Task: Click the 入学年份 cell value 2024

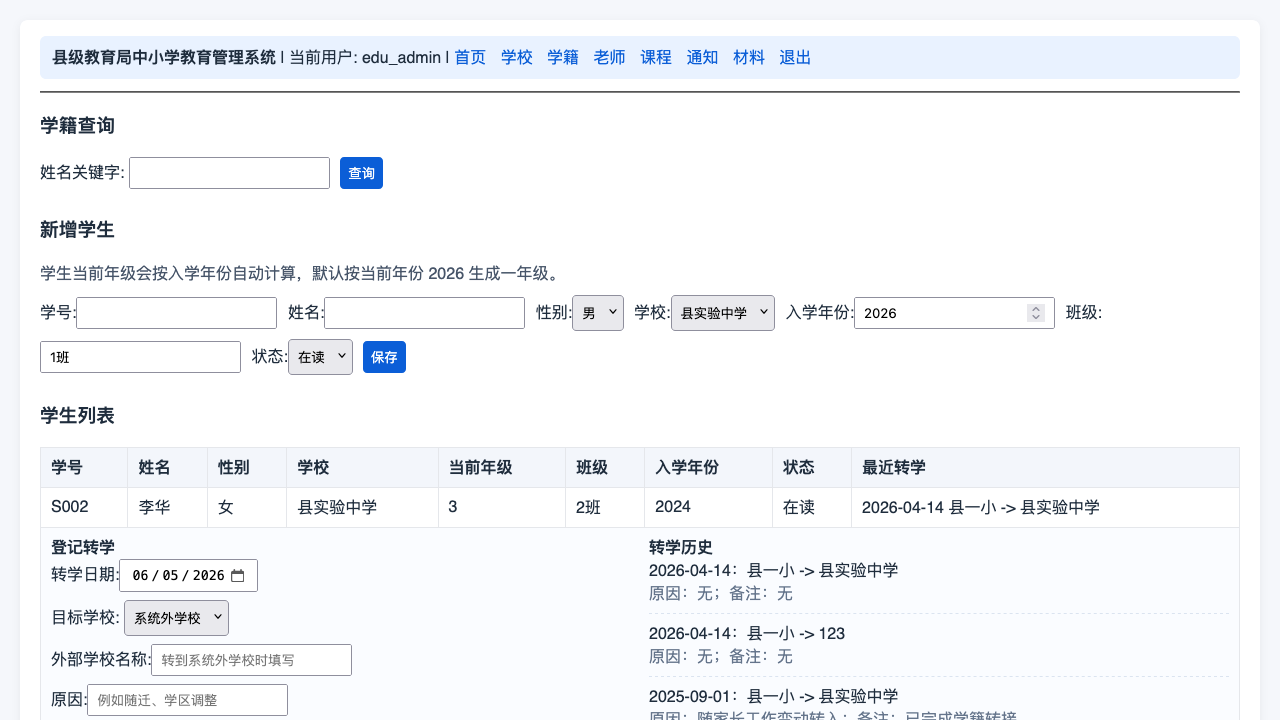Action: (x=708, y=507)
